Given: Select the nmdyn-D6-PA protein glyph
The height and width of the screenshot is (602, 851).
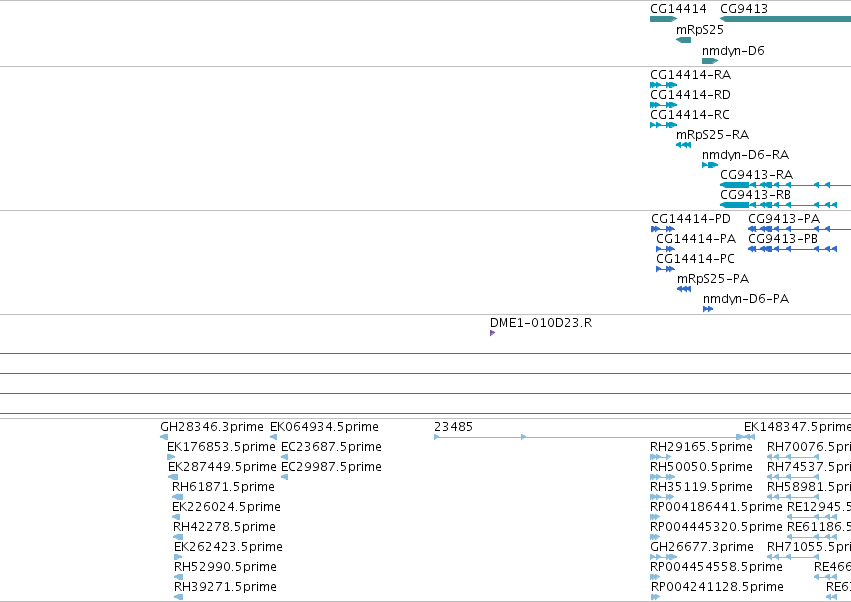Looking at the screenshot, I should tap(708, 309).
